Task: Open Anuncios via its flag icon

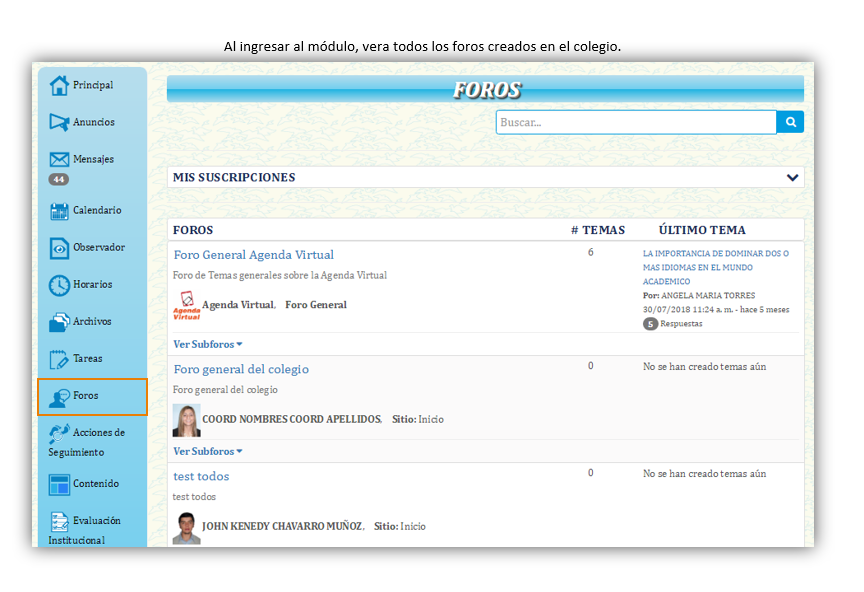Action: 59,122
